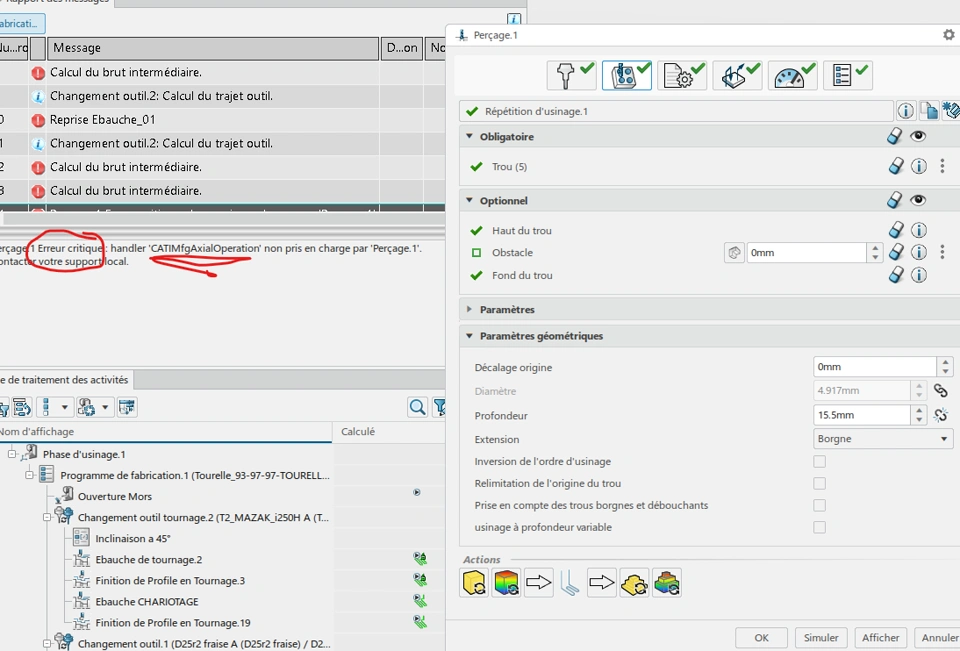Click the link icon beside Diamètre

pos(941,390)
